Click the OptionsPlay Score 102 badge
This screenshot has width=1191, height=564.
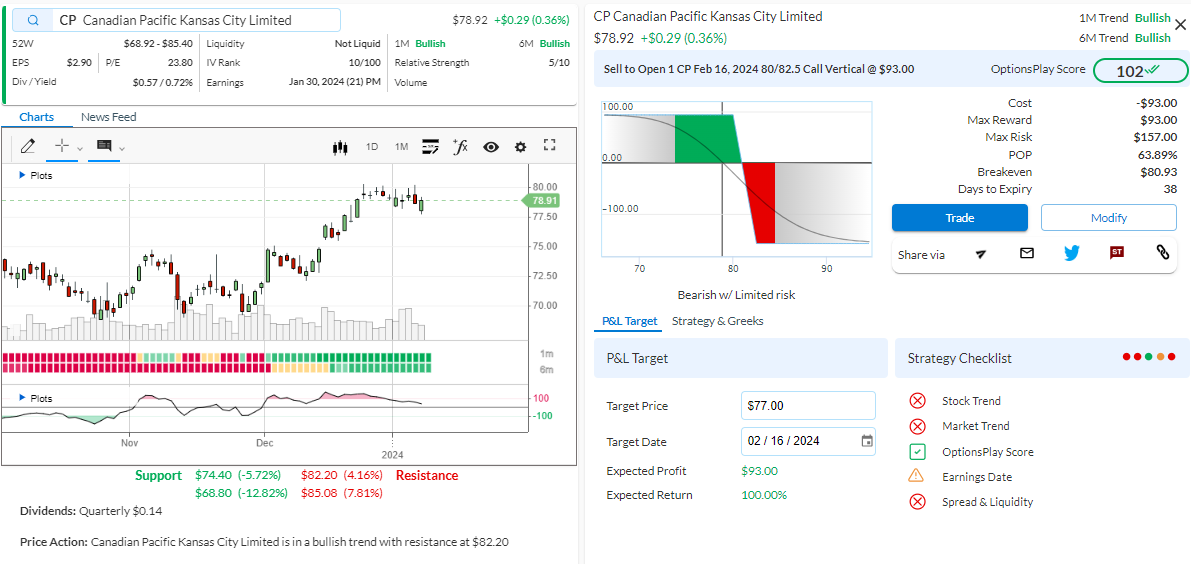[x=1139, y=71]
